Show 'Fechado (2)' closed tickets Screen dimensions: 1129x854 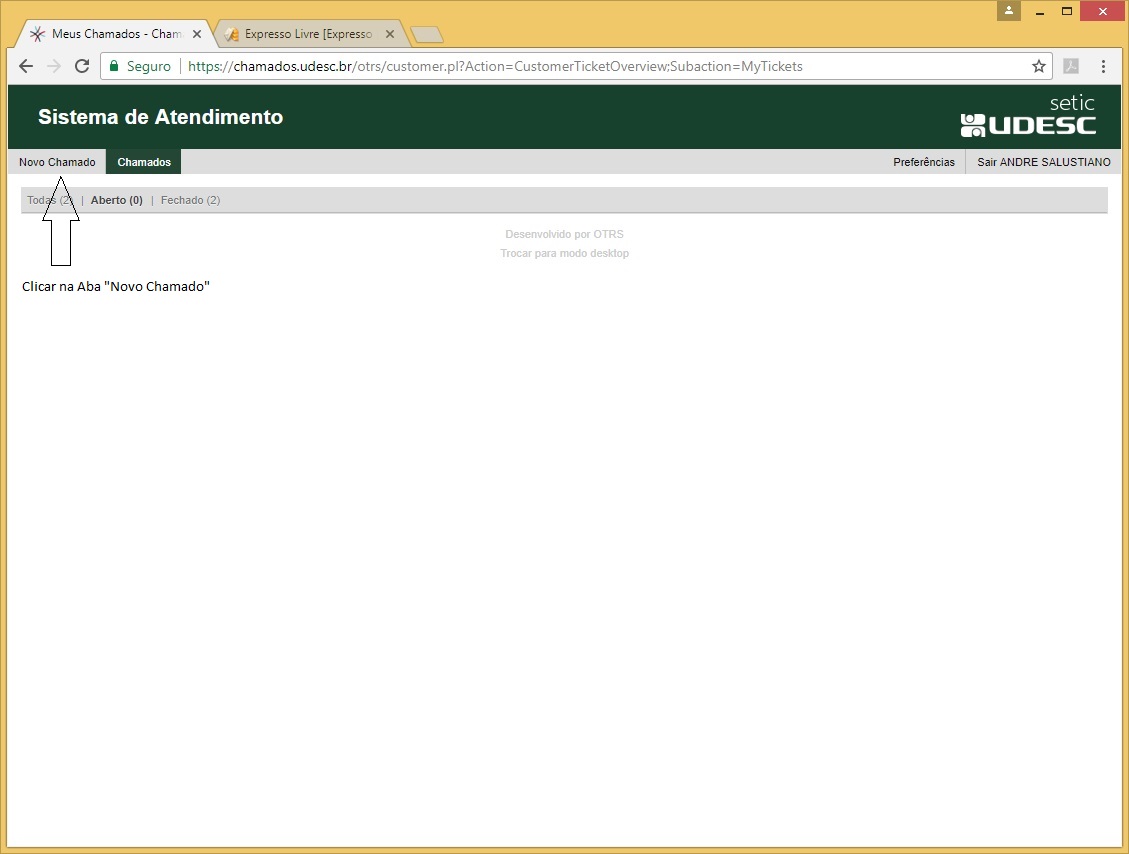coord(190,200)
